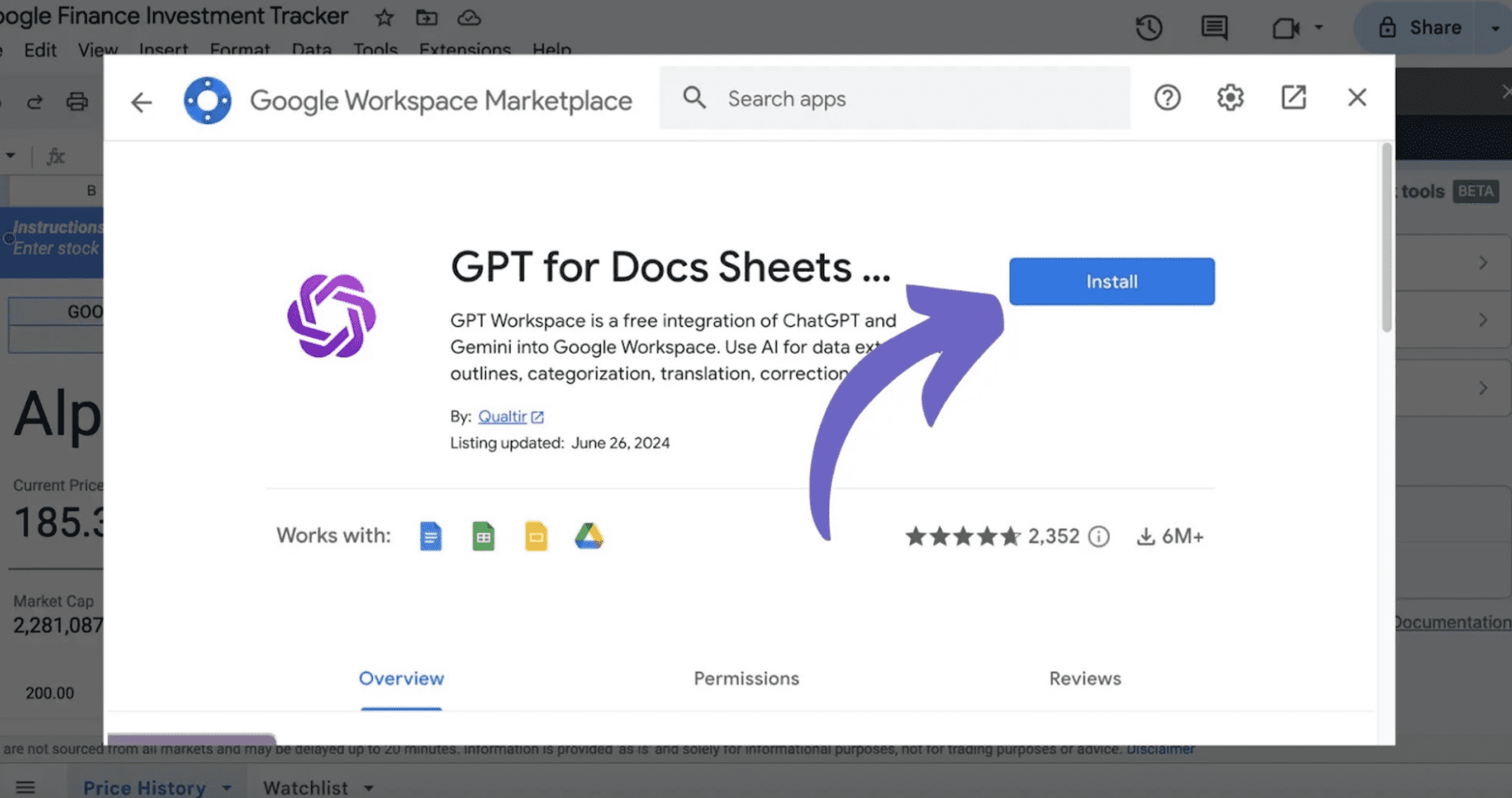Switch to the Permissions tab
The height and width of the screenshot is (798, 1512).
click(x=746, y=678)
